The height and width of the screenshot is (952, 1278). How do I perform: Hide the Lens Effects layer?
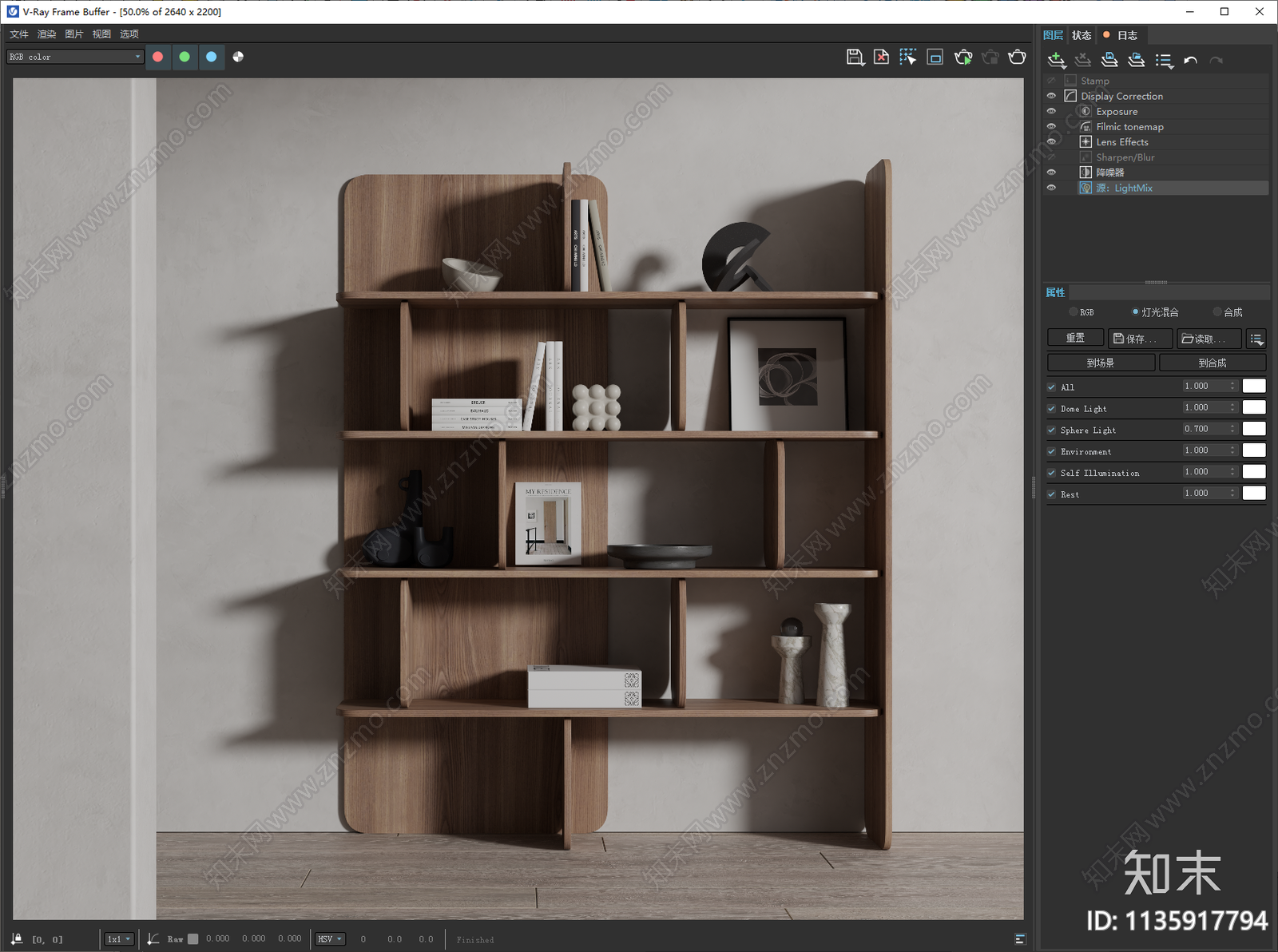(x=1051, y=141)
